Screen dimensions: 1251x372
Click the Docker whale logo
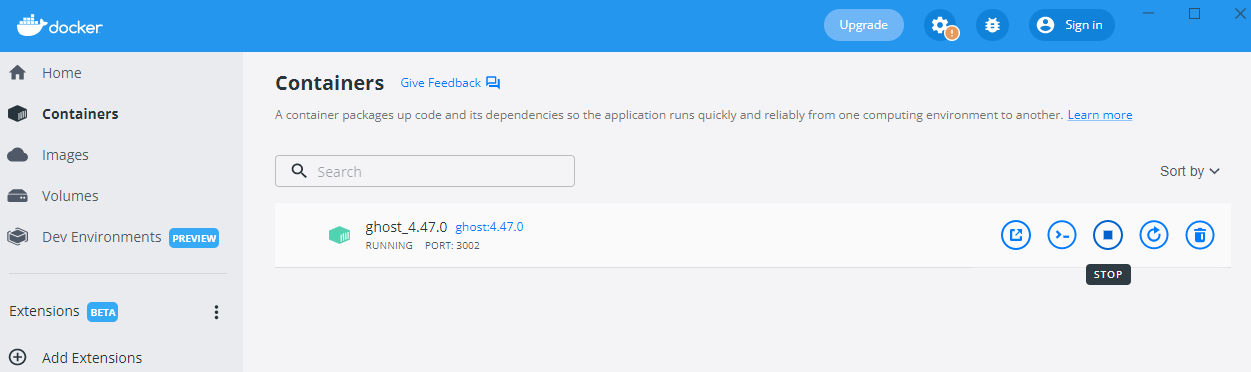pos(31,25)
